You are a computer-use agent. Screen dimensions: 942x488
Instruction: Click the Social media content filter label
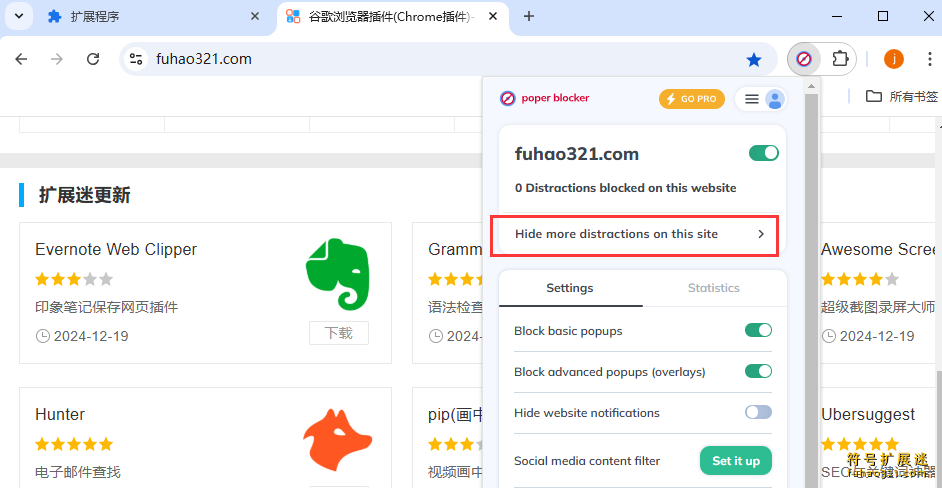pyautogui.click(x=587, y=461)
